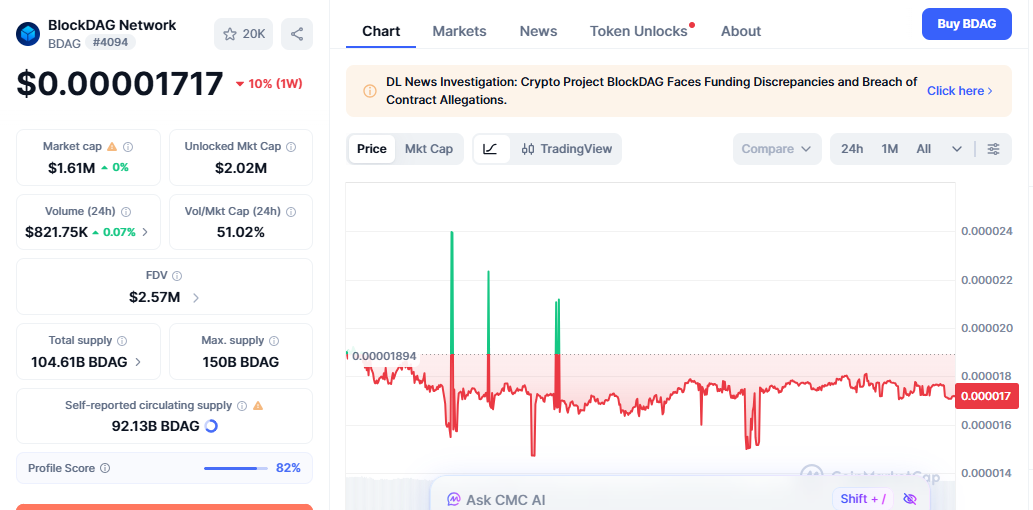This screenshot has height=510, width=1033.
Task: Open the Chart tab
Action: tap(381, 31)
